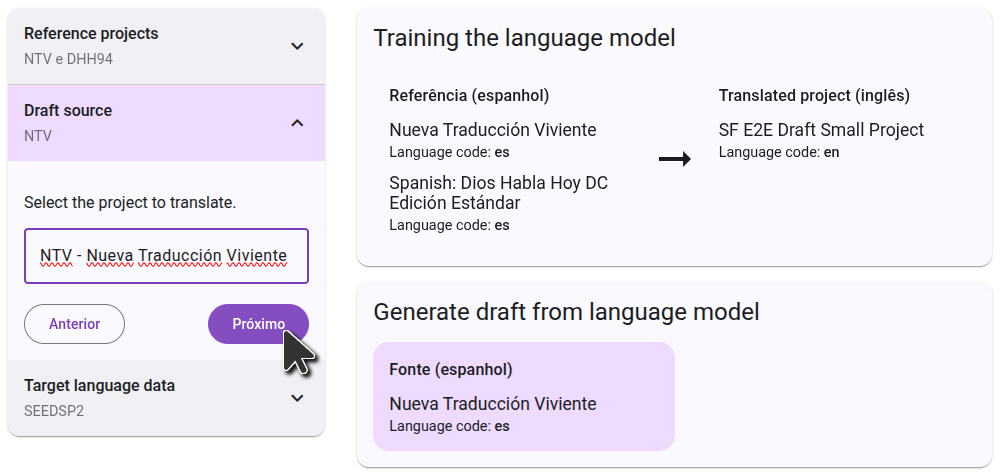The image size is (1000, 475).
Task: Click the chevron icon beside Reference projects
Action: click(297, 46)
